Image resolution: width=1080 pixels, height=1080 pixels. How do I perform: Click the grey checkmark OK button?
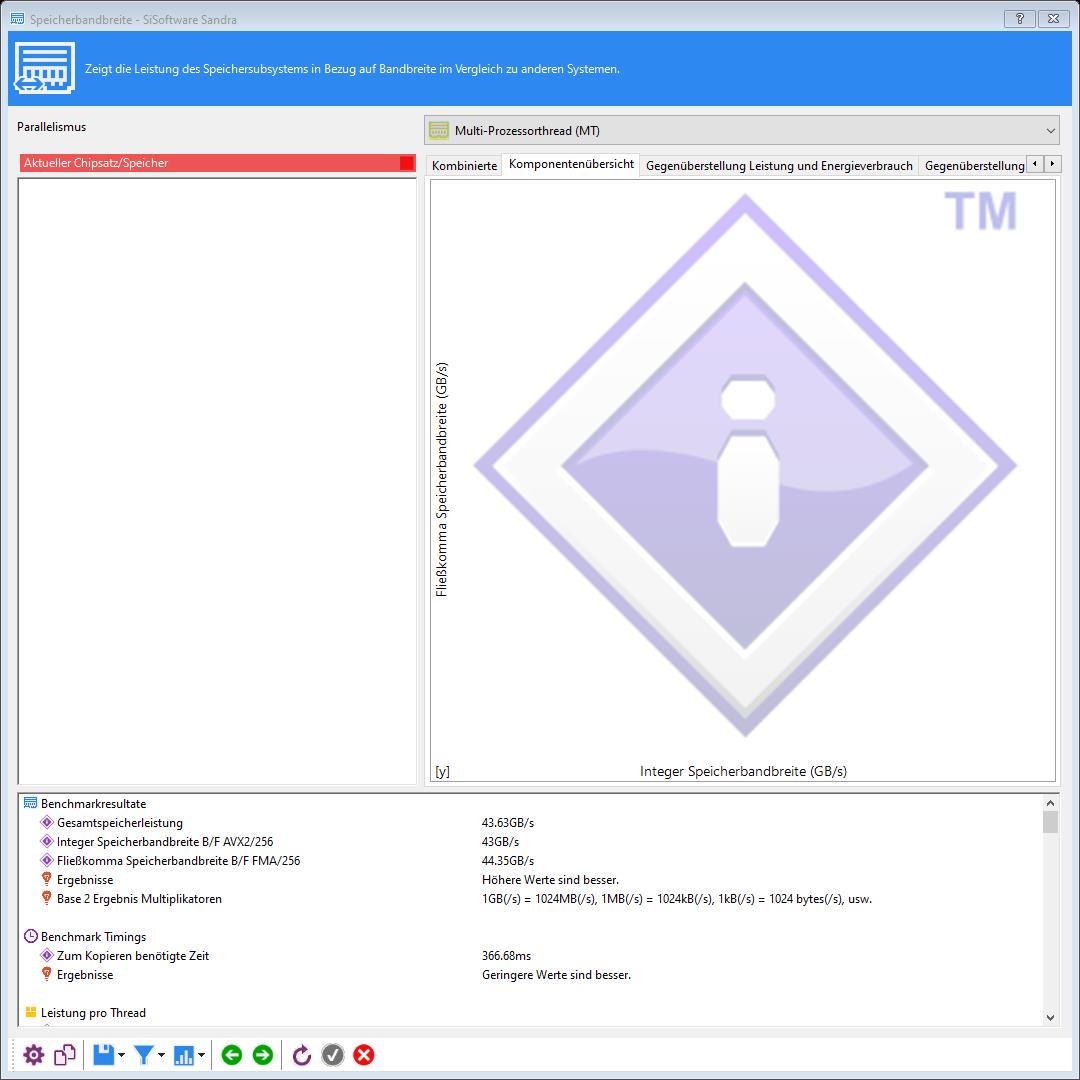click(333, 1055)
